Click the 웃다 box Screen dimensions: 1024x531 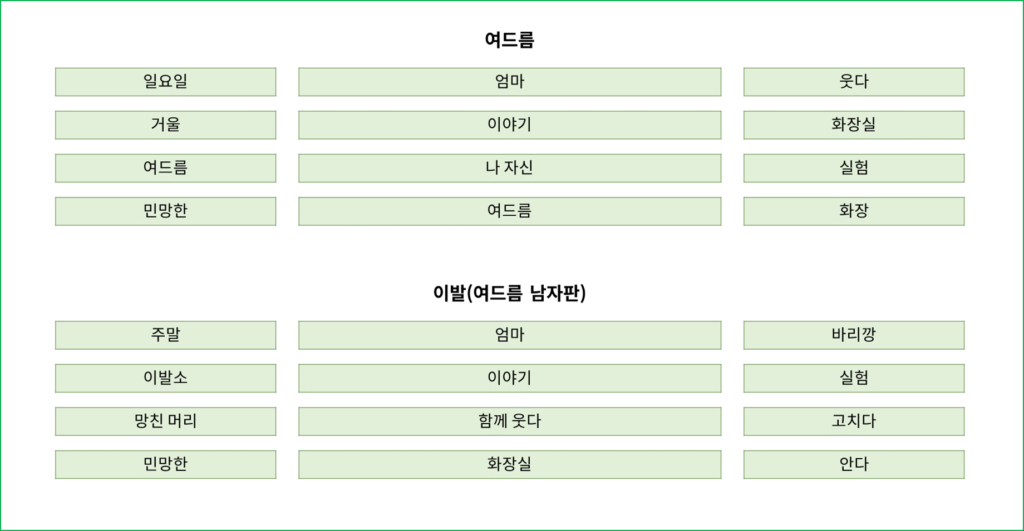(854, 82)
